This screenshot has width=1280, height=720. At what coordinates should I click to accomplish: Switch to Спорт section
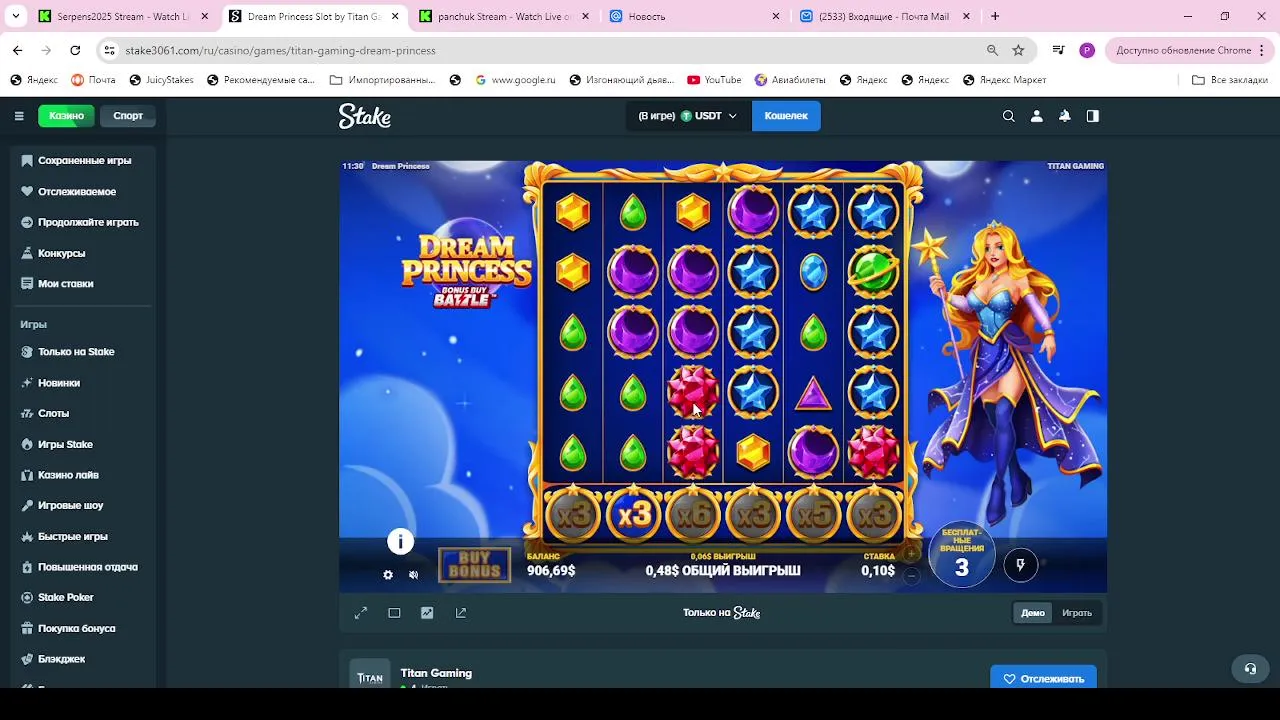point(128,116)
